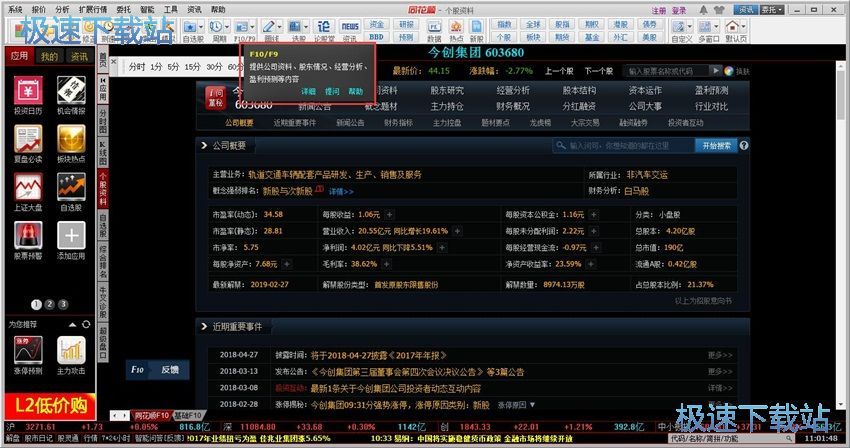Click the 添加应用 plus icon
This screenshot has height=448, width=850.
coord(71,236)
